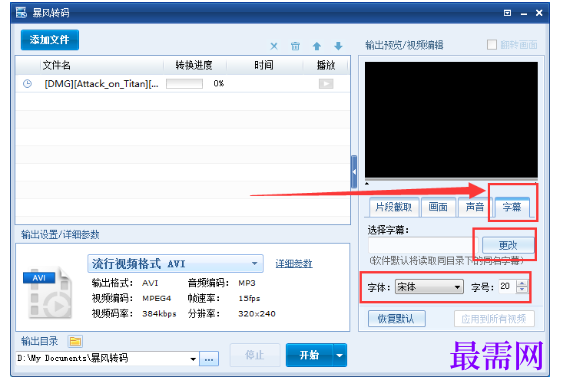
Task: Switch to the 画面 tab
Action: coord(438,207)
